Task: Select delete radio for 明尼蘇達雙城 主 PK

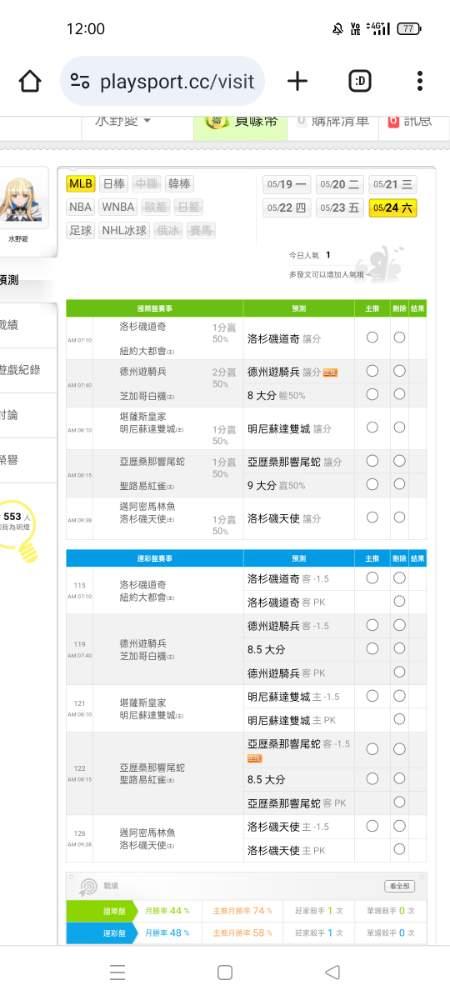Action: (399, 719)
